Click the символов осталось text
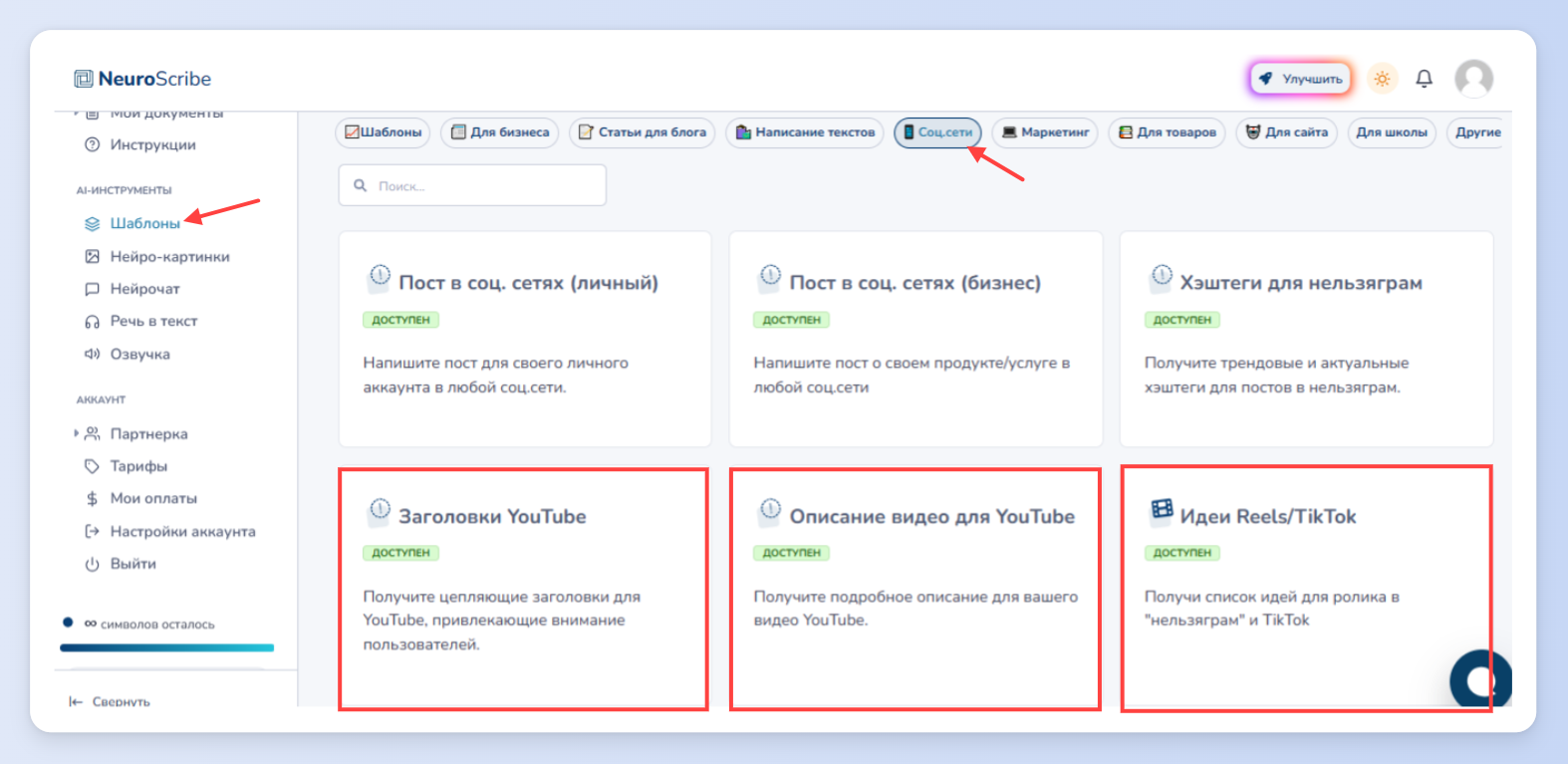The width and height of the screenshot is (1568, 764). [157, 625]
